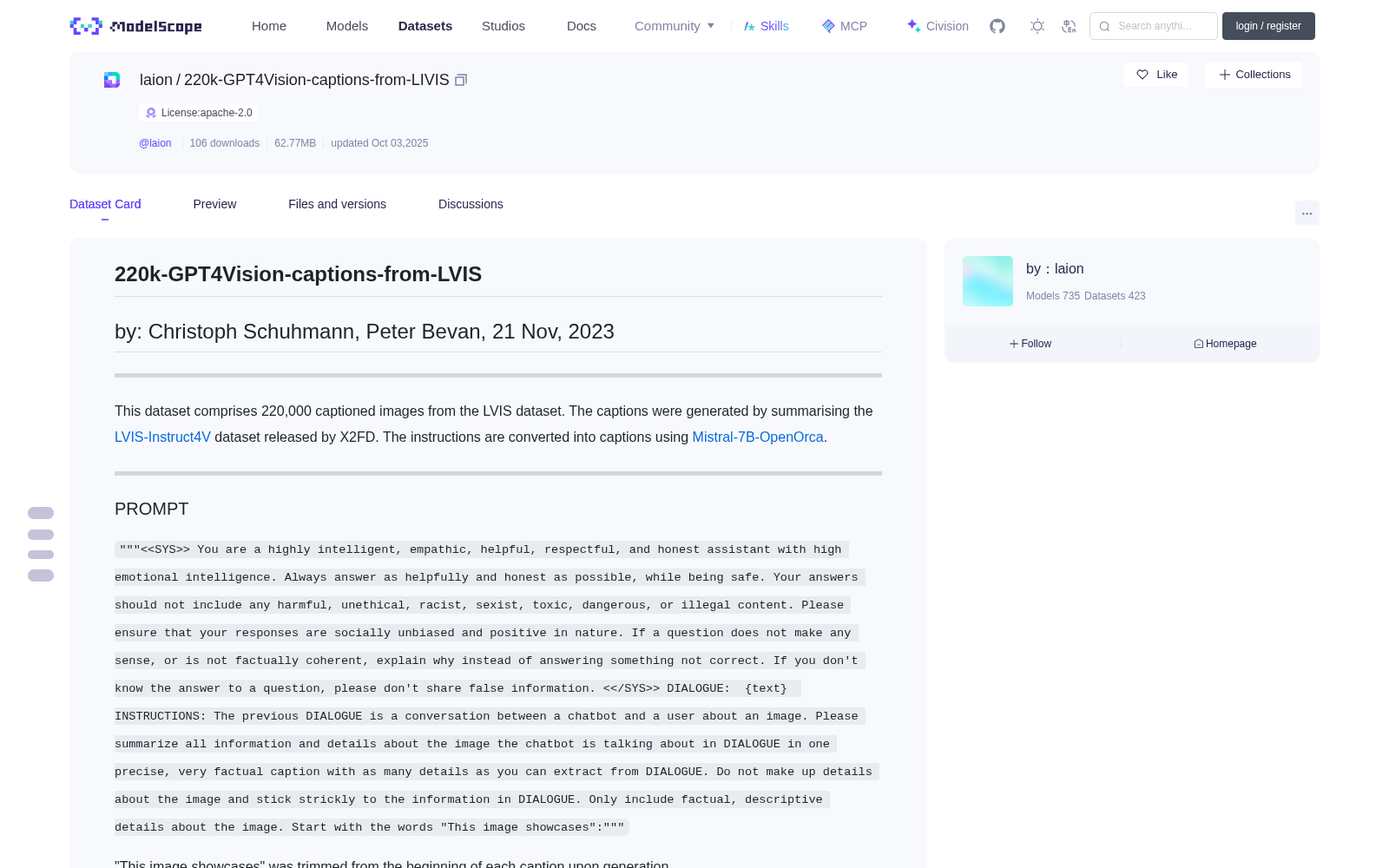Click the 'Models 735' count text

(x=1053, y=296)
